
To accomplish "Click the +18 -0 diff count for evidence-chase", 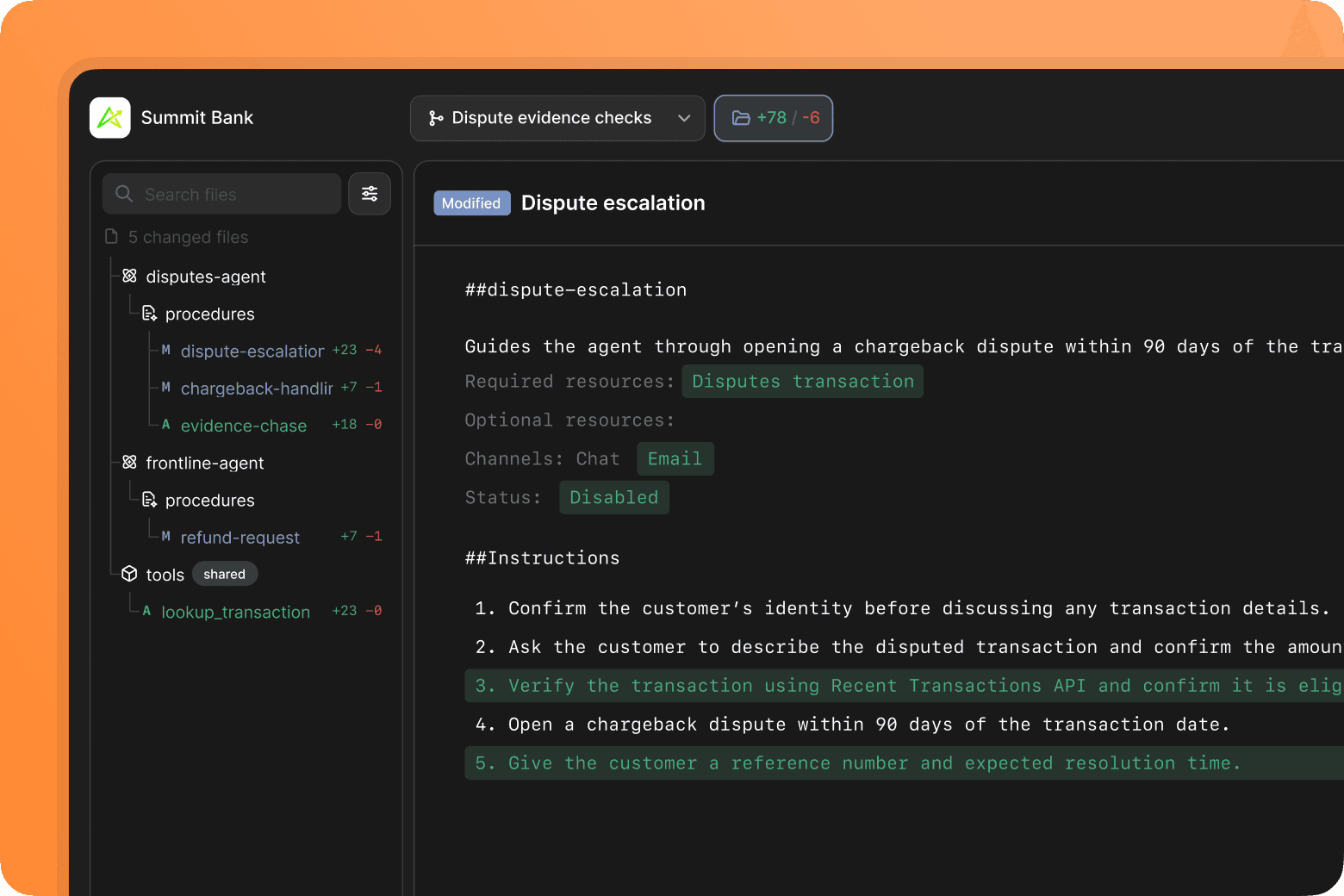I will [357, 424].
